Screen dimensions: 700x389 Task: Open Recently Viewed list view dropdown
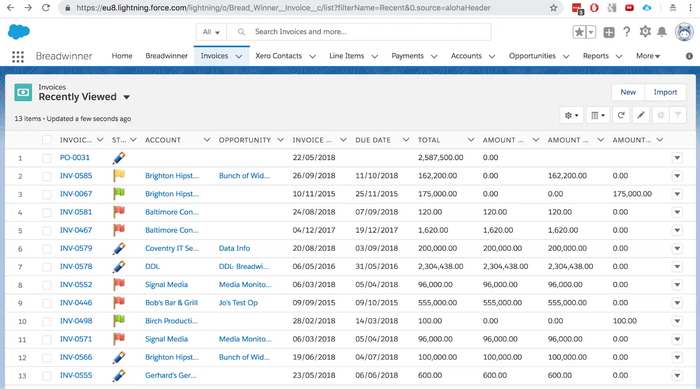click(126, 97)
